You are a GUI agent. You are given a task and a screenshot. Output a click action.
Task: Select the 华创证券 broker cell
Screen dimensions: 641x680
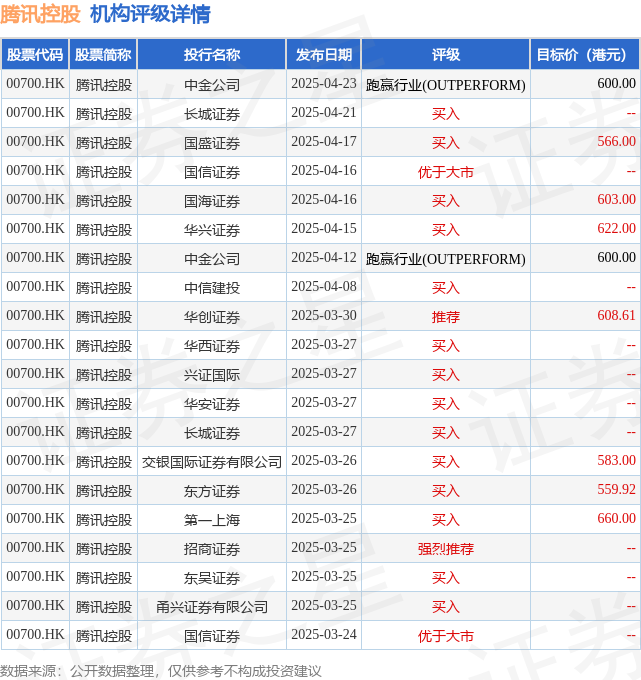click(212, 317)
